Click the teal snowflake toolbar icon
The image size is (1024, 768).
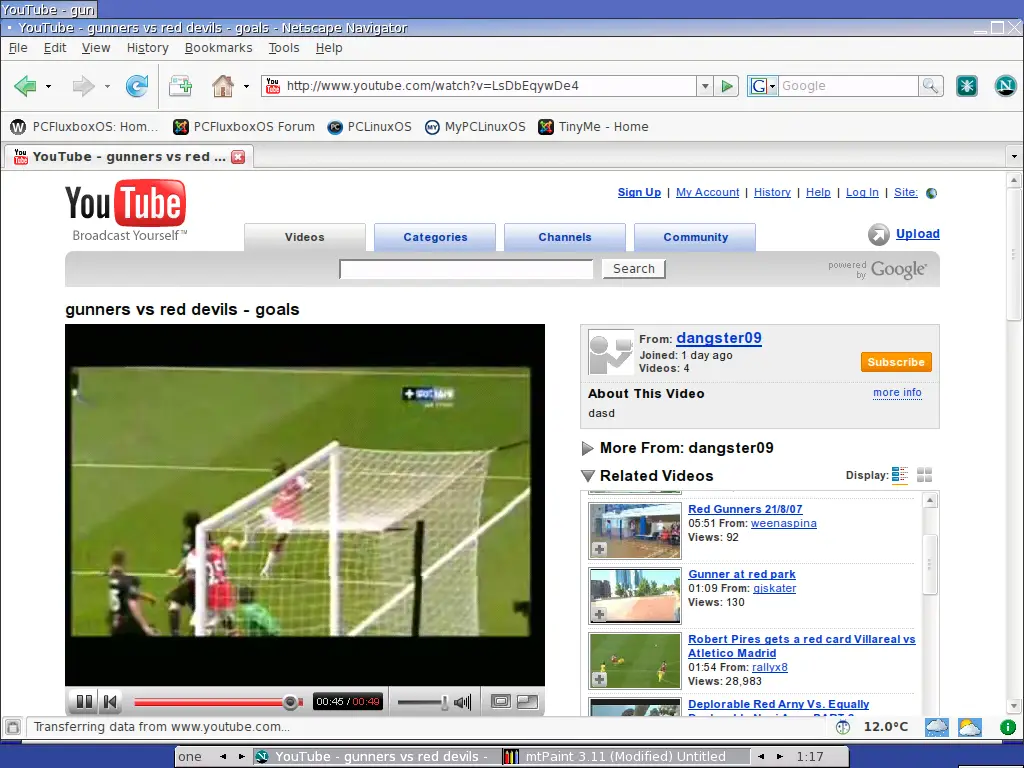tap(967, 86)
